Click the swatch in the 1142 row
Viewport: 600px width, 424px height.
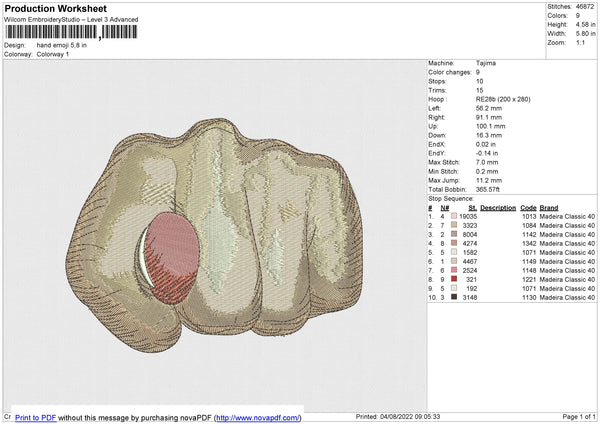point(454,235)
